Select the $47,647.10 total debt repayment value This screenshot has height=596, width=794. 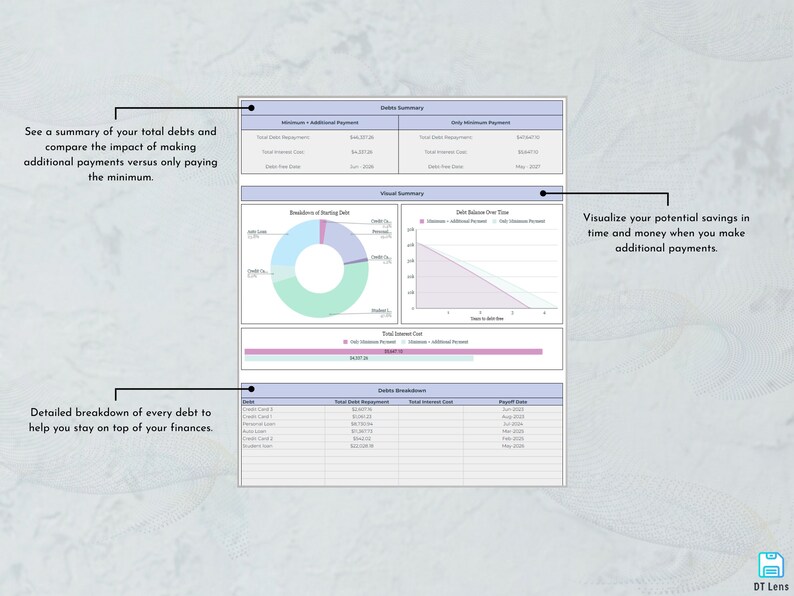[x=528, y=137]
